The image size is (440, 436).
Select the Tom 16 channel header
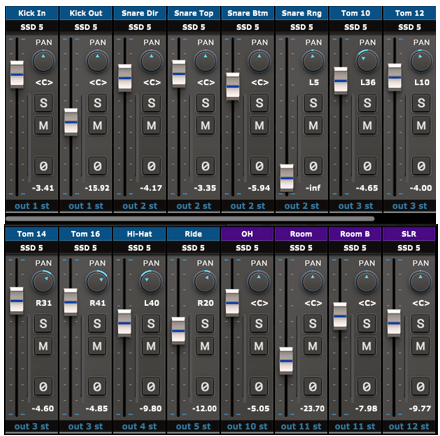point(86,234)
